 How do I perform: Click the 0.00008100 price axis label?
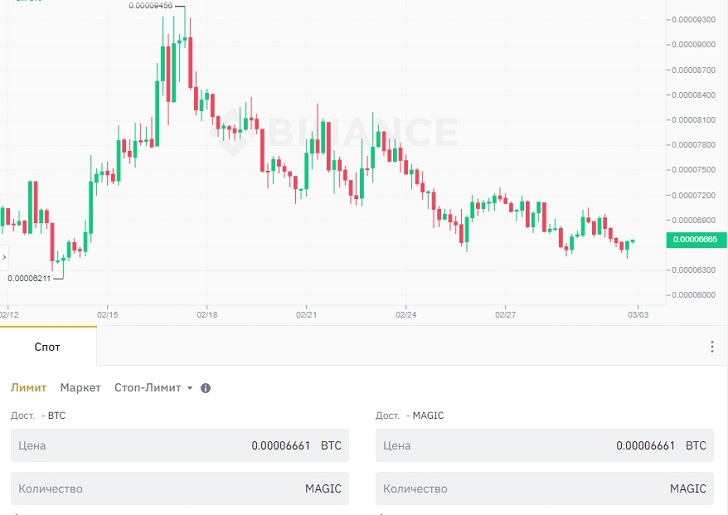point(694,120)
